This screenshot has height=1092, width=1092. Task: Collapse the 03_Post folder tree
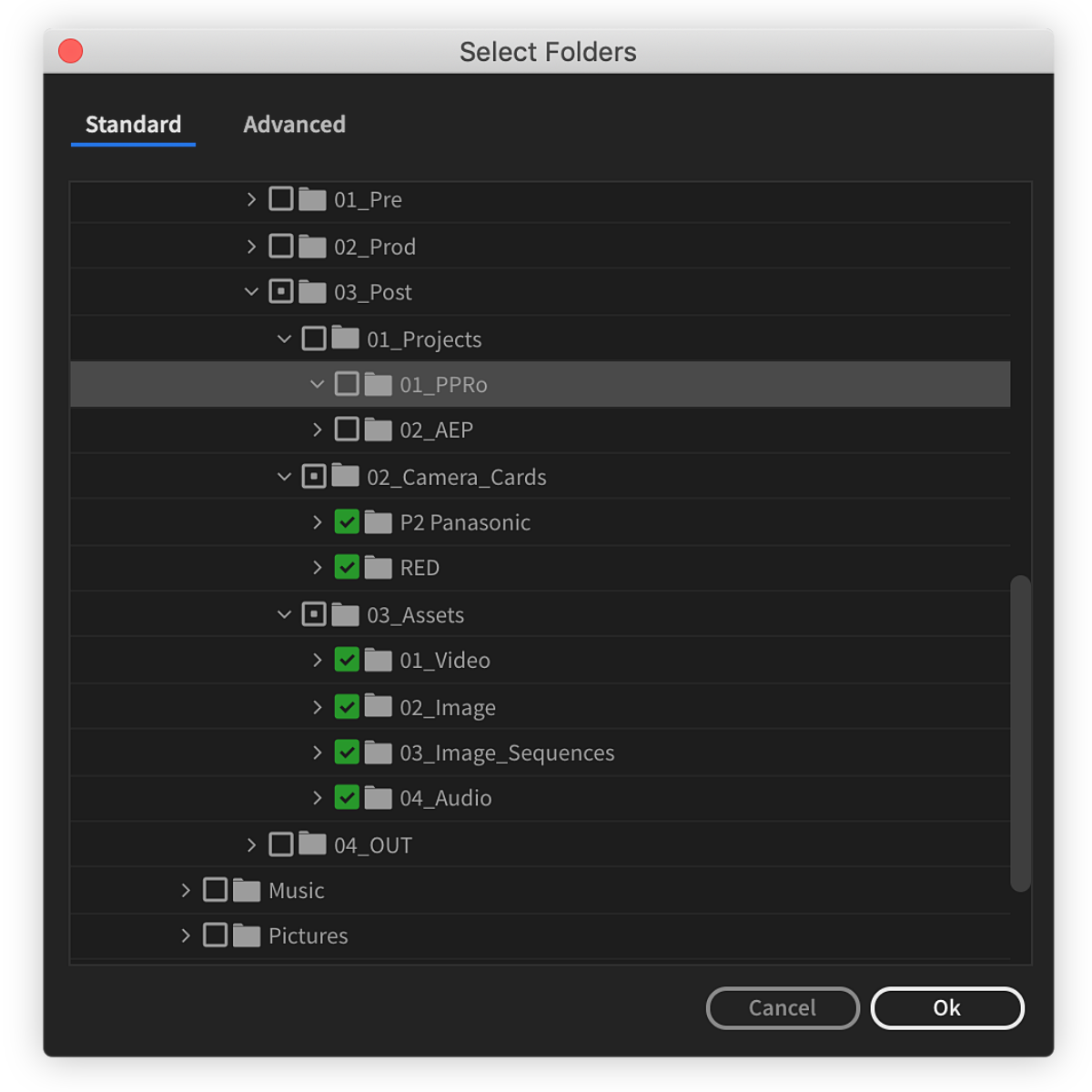click(x=251, y=291)
